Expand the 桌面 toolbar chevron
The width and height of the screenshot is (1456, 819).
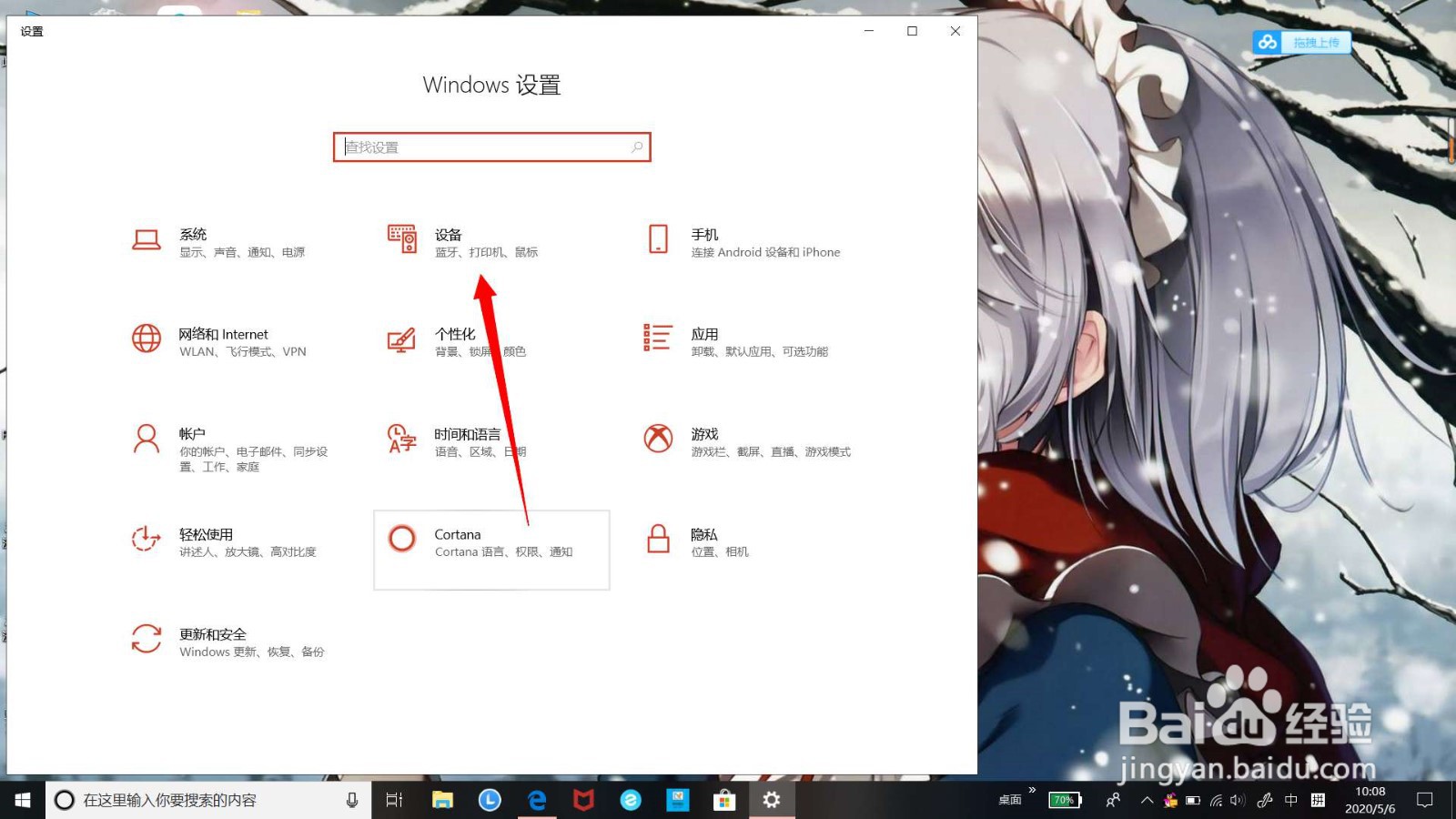(x=1032, y=790)
